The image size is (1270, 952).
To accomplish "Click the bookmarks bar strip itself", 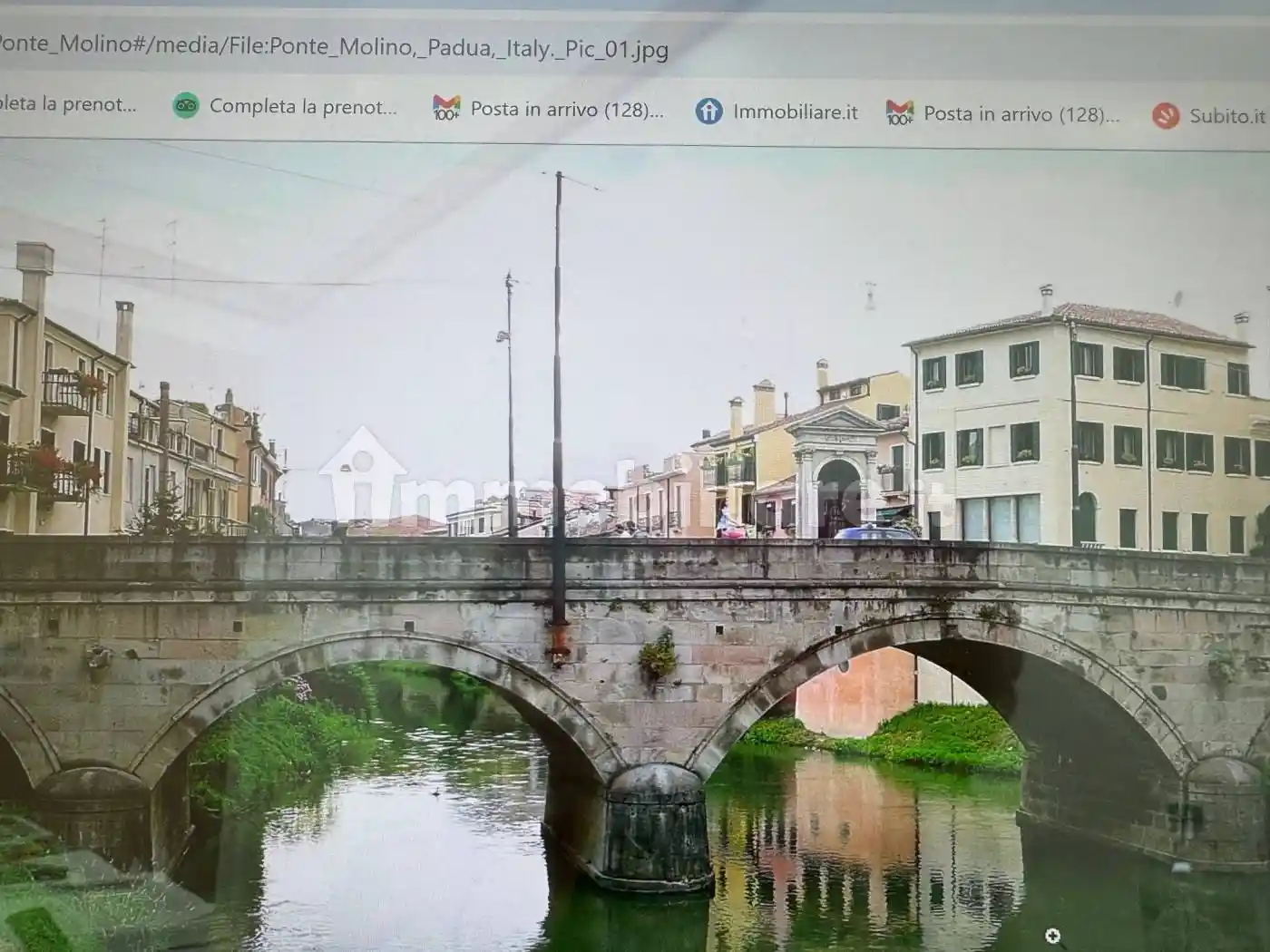I will (635, 111).
